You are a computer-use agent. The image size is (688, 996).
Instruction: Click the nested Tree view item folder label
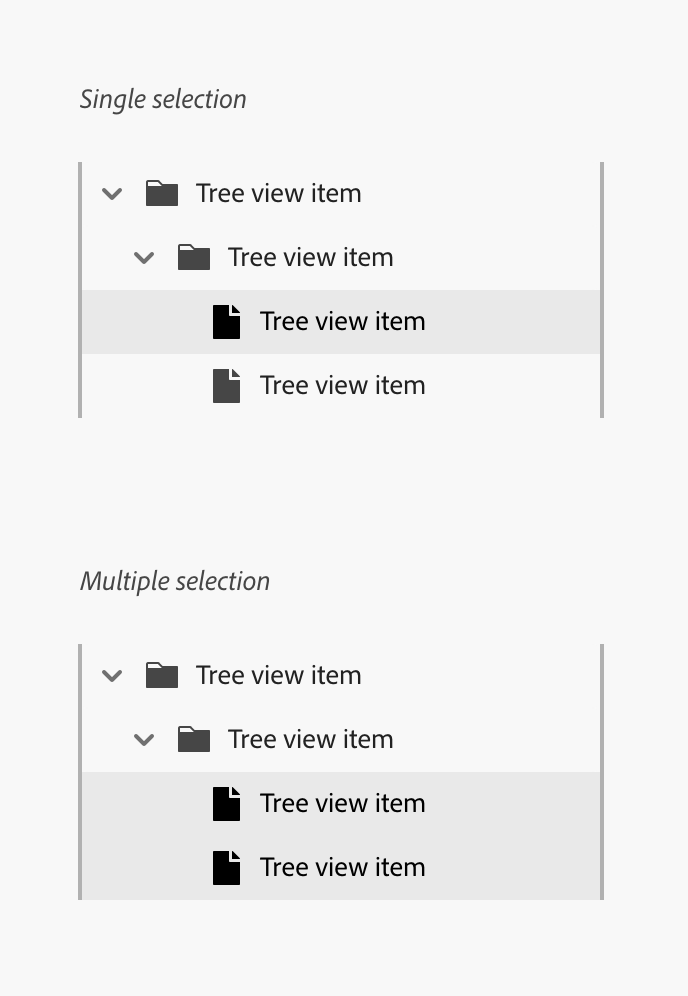[310, 257]
